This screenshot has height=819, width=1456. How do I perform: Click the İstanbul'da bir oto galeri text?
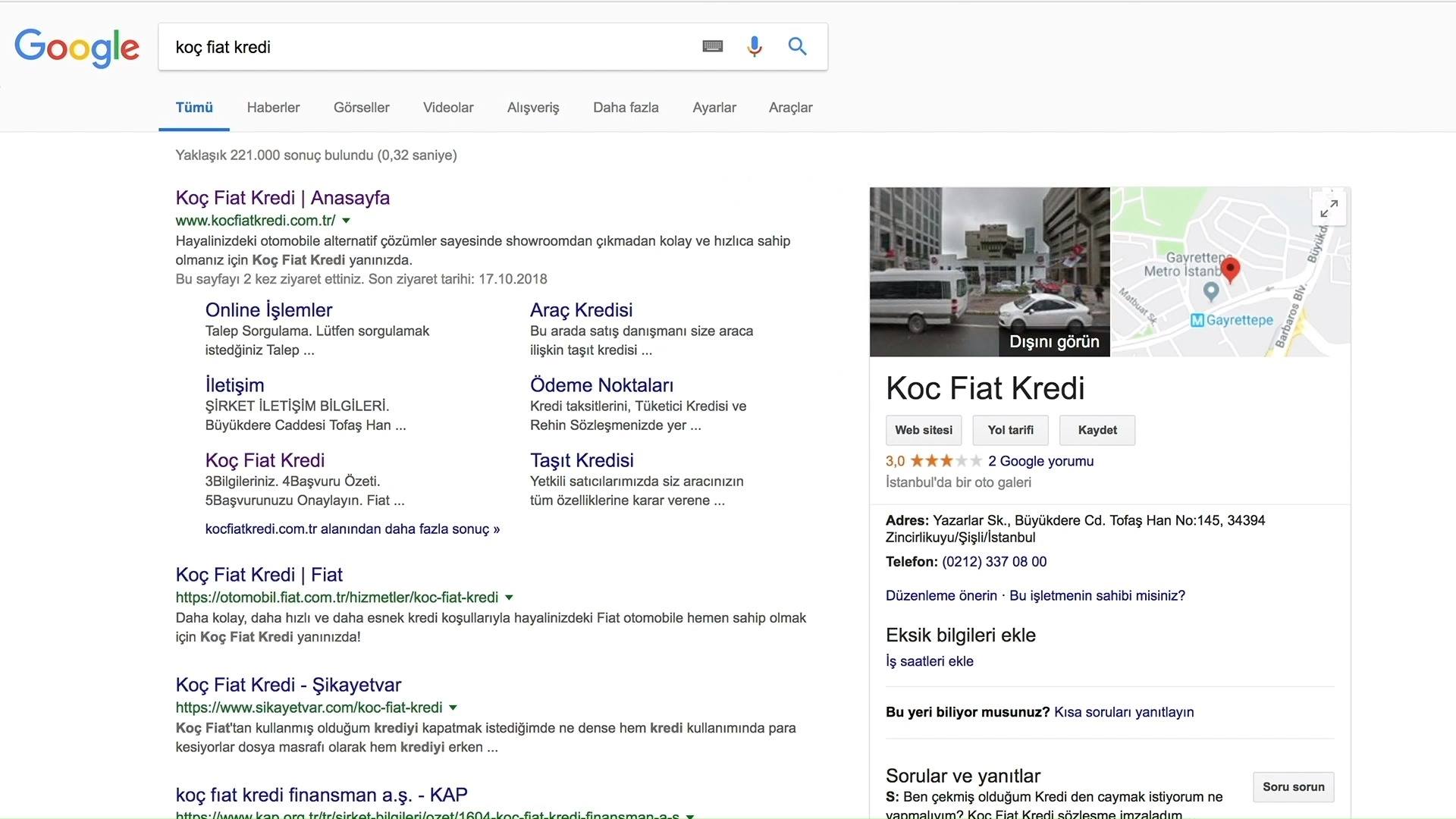point(959,482)
